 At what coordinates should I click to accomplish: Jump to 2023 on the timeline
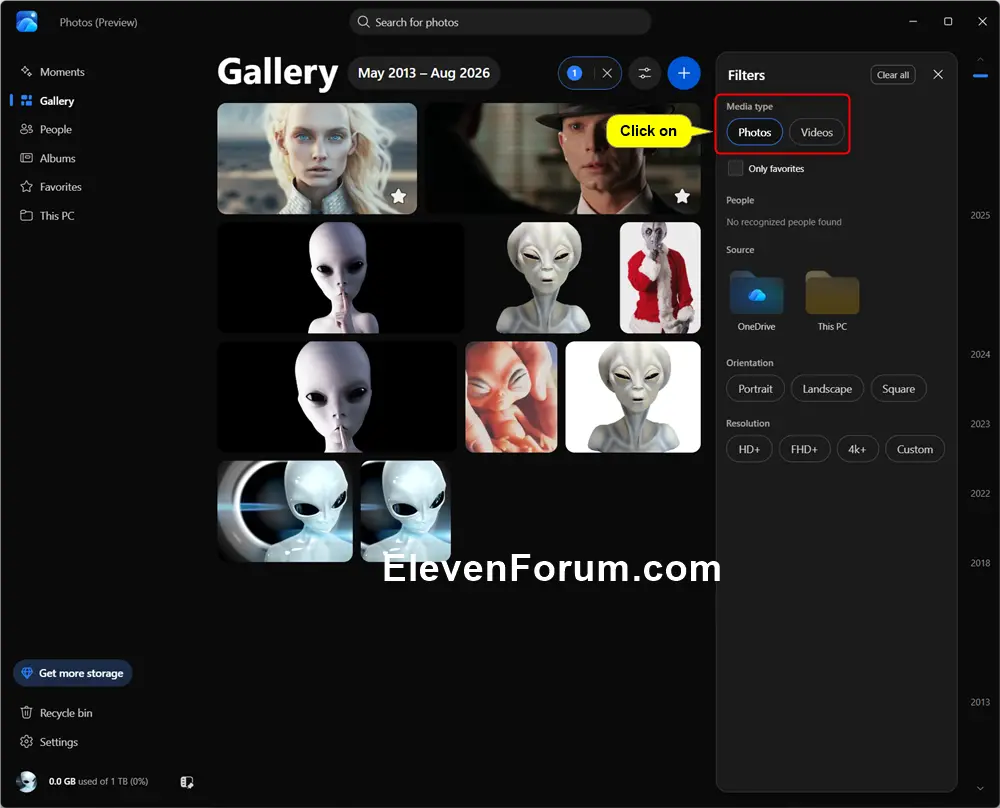point(980,423)
